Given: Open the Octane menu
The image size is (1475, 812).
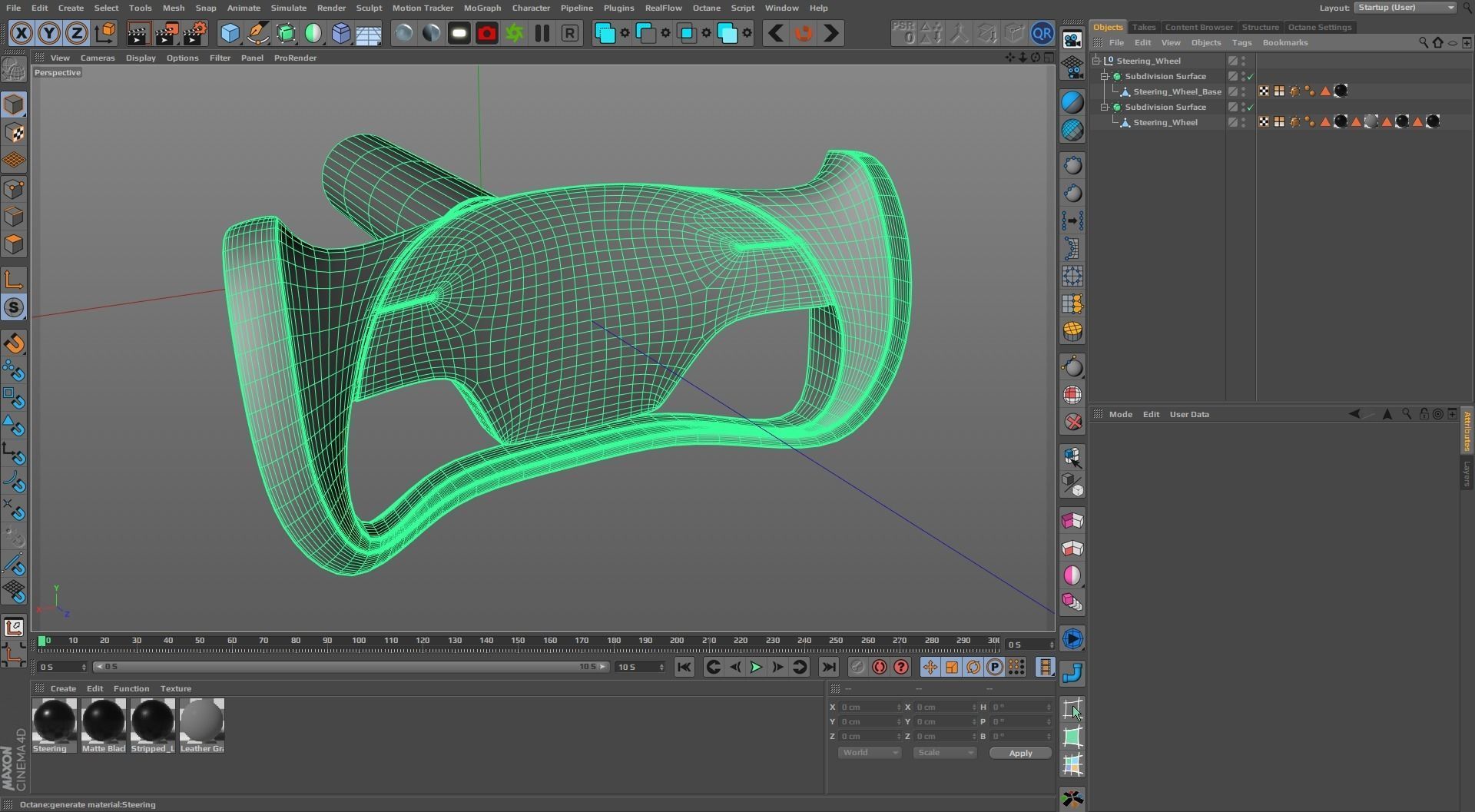Looking at the screenshot, I should pos(706,8).
